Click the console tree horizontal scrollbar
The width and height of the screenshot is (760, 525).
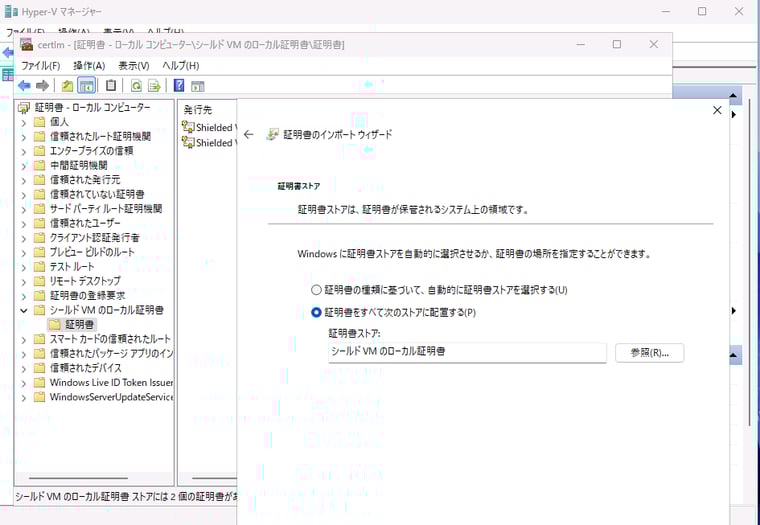click(78, 478)
